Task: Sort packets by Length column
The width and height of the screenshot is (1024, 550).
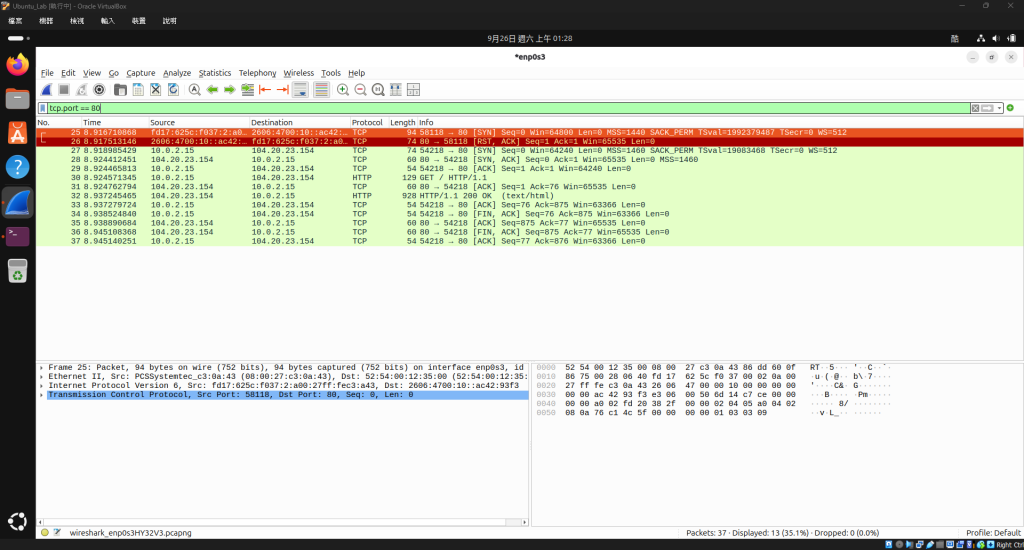Action: pos(402,122)
